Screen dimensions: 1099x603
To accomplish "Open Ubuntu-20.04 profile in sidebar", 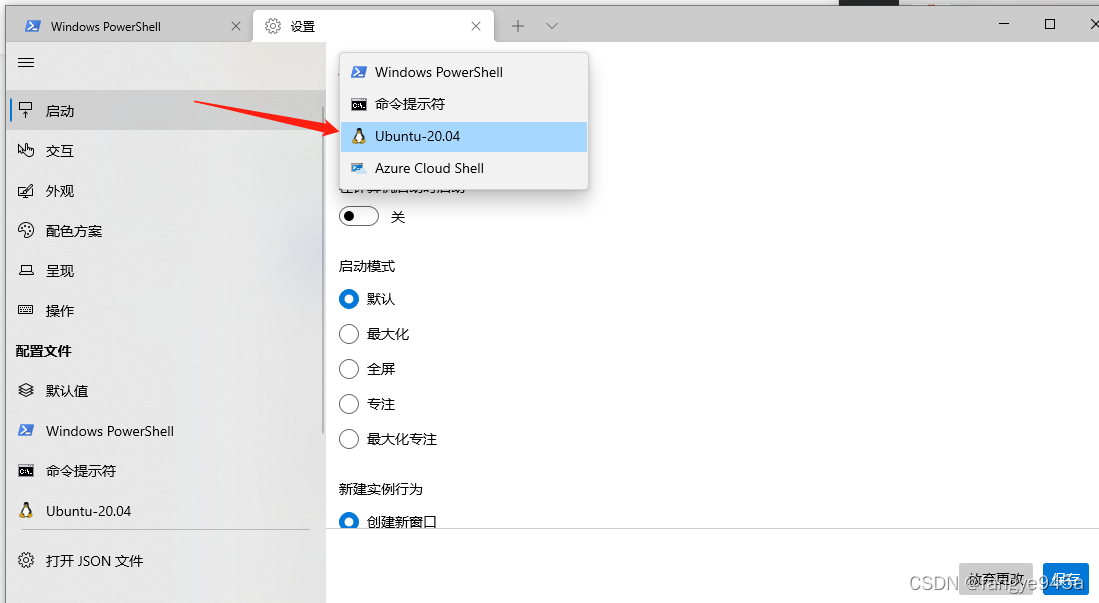I will click(x=167, y=510).
